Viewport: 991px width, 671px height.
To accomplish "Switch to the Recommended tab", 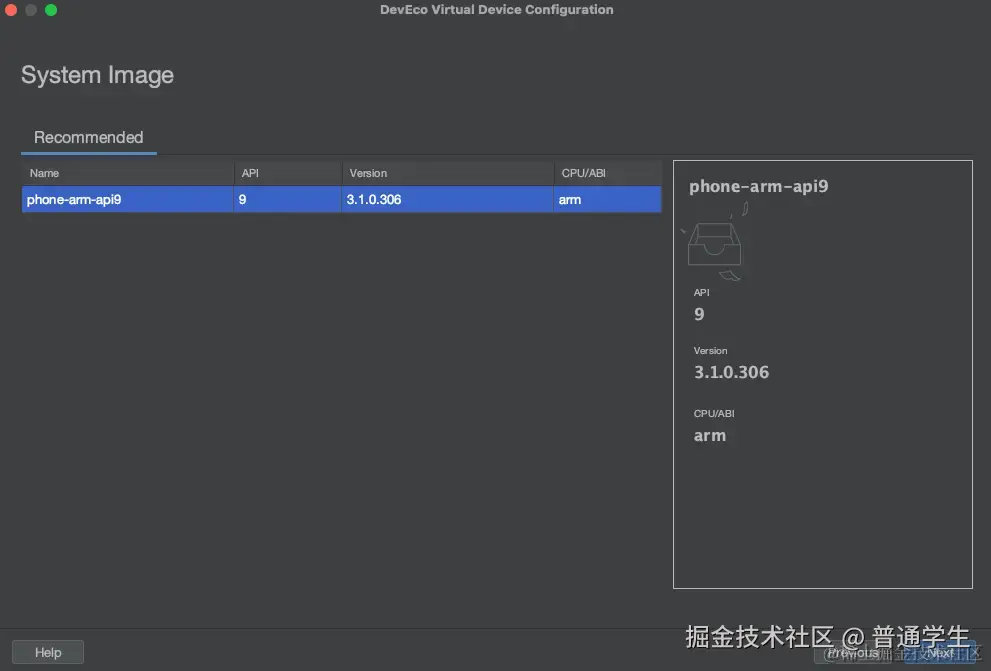I will click(x=88, y=138).
